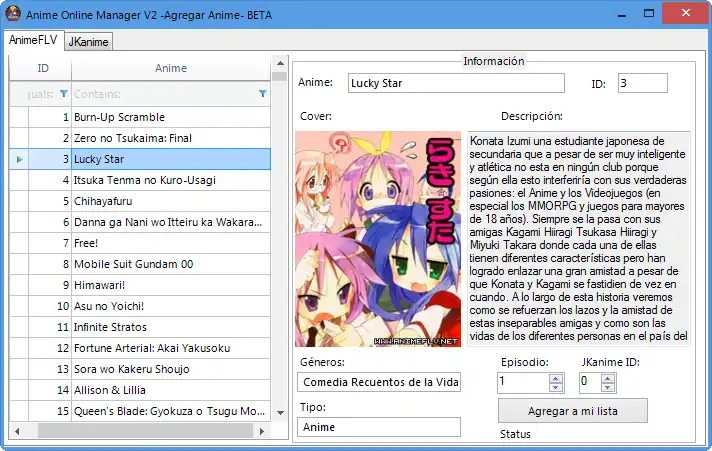Switch to the JKanime tab

click(x=89, y=42)
